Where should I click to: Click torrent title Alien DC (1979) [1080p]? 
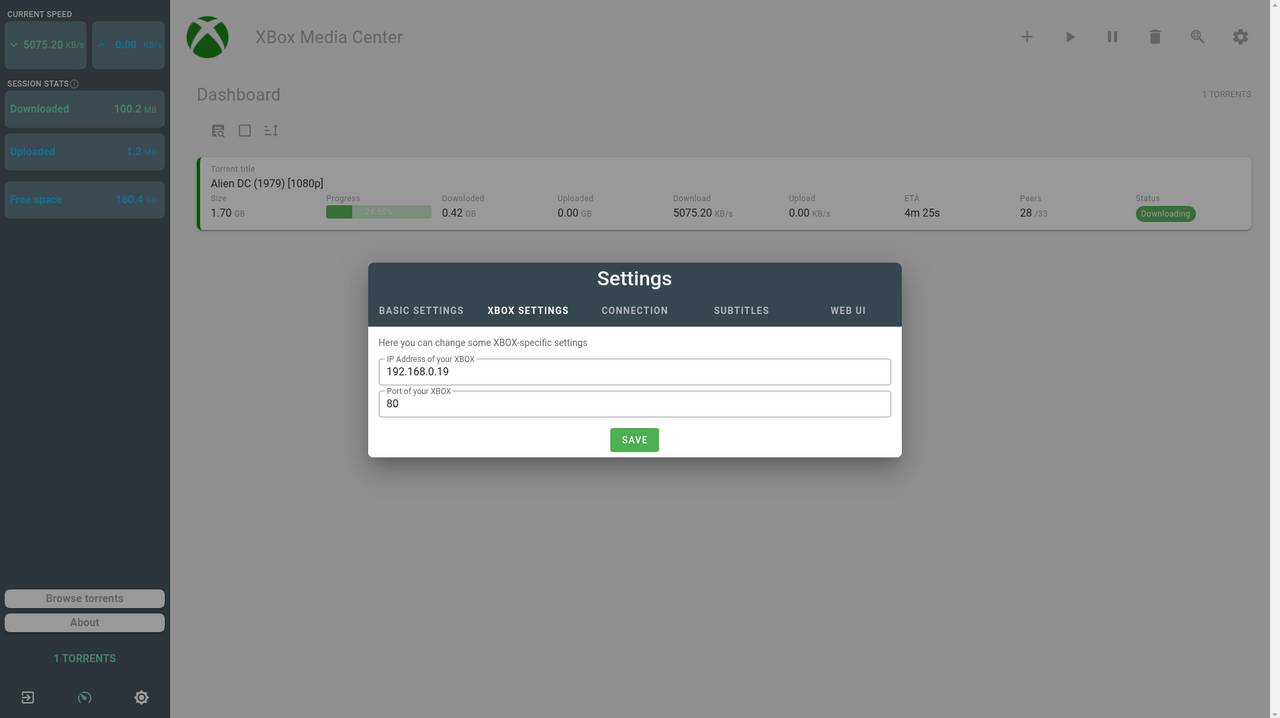pyautogui.click(x=267, y=184)
